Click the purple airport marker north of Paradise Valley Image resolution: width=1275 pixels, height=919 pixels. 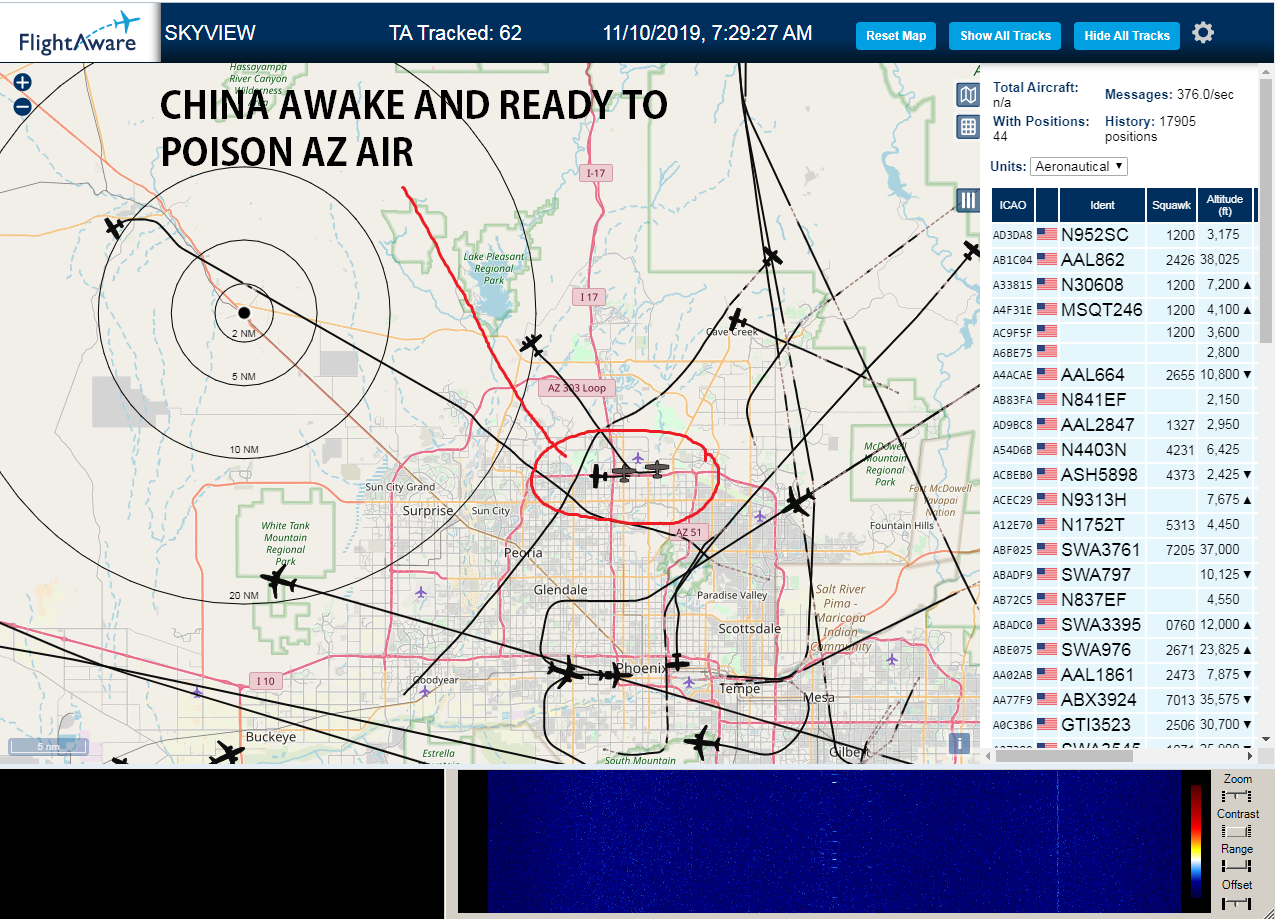760,517
